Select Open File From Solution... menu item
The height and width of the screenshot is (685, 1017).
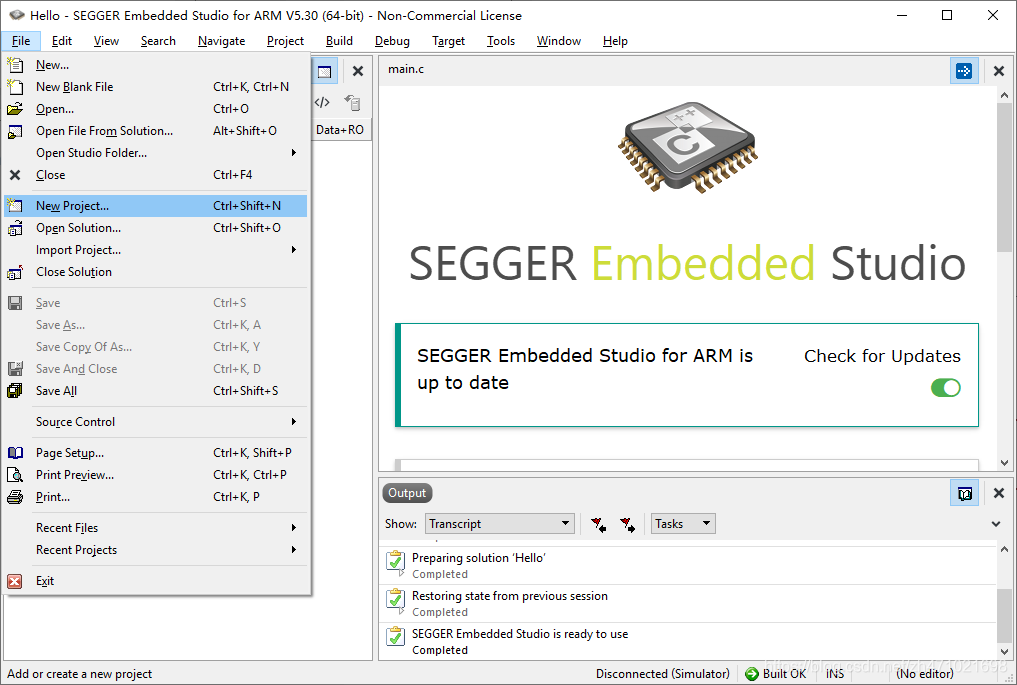156,131
